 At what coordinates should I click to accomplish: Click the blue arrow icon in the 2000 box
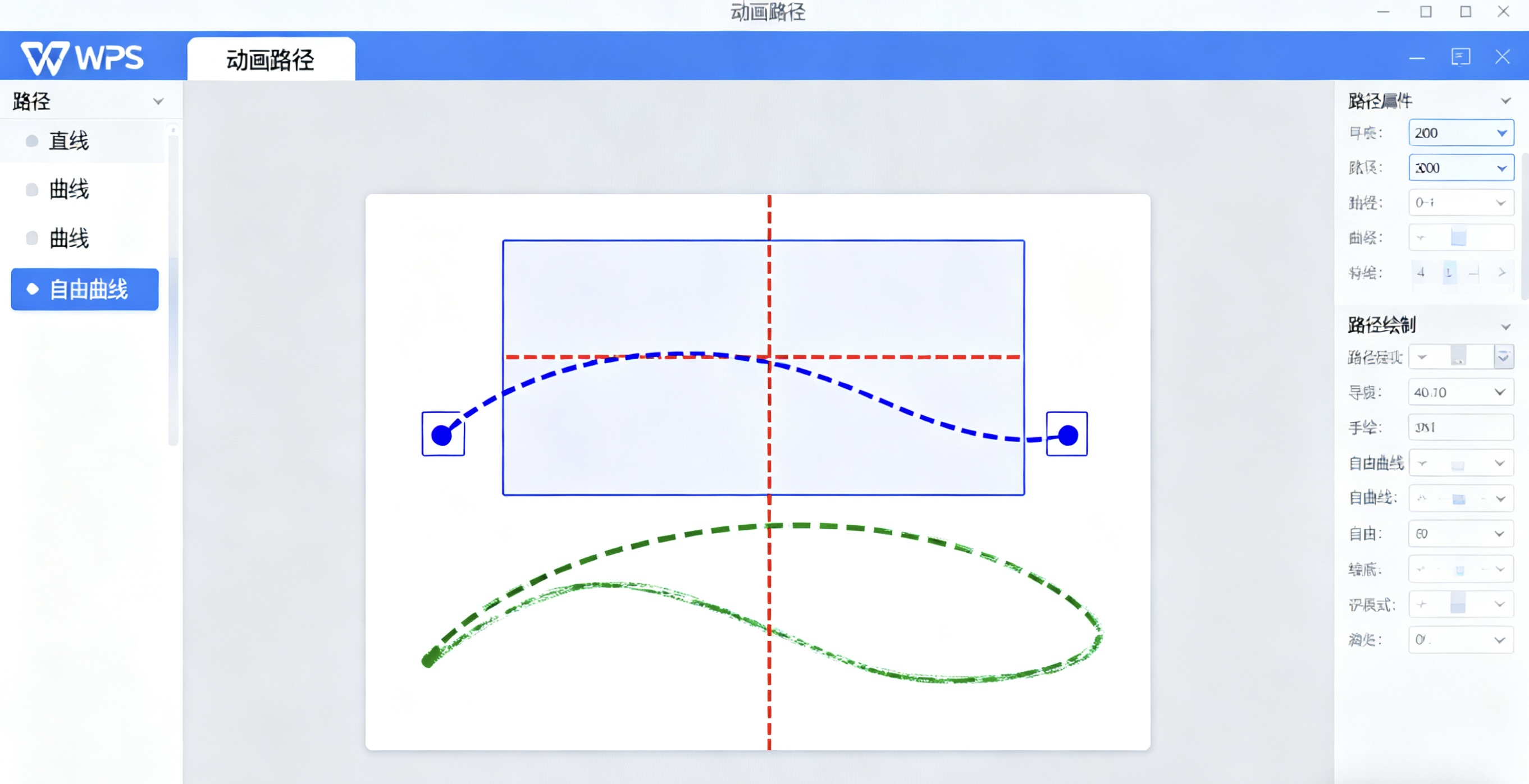[x=1501, y=168]
